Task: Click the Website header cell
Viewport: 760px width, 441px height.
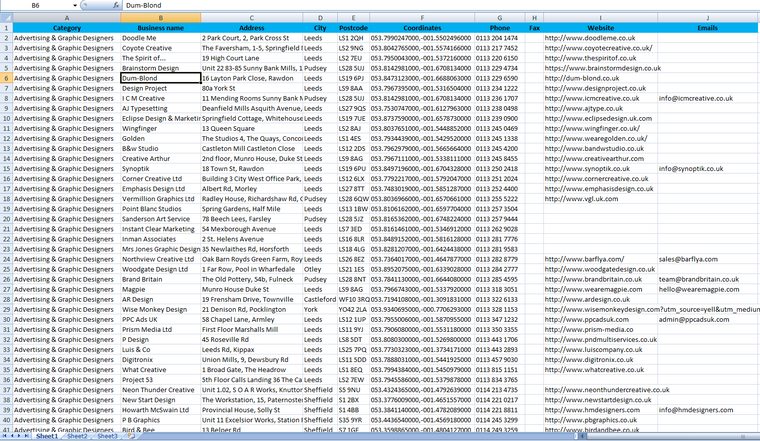Action: click(x=601, y=28)
